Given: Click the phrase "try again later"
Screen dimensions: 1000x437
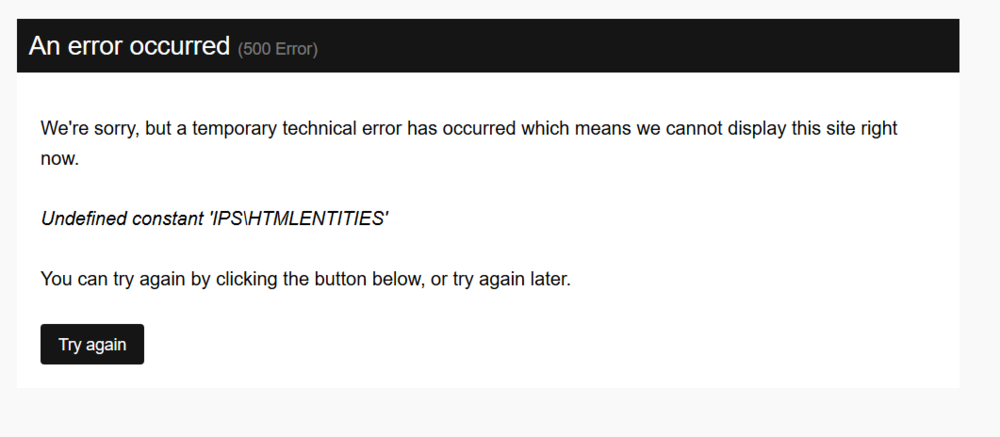Looking at the screenshot, I should (x=511, y=279).
